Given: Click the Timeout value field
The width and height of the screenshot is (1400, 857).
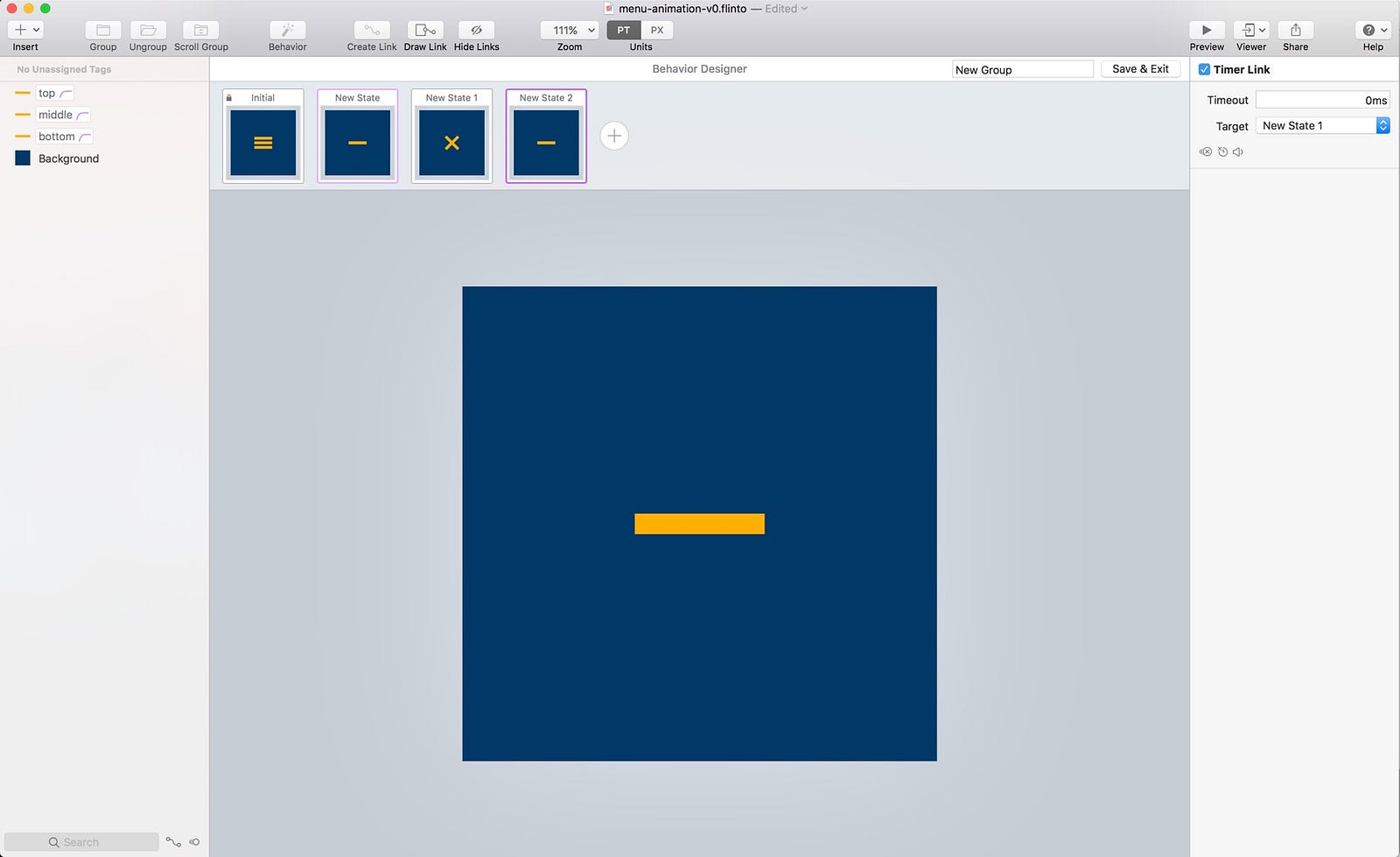Looking at the screenshot, I should point(1322,100).
